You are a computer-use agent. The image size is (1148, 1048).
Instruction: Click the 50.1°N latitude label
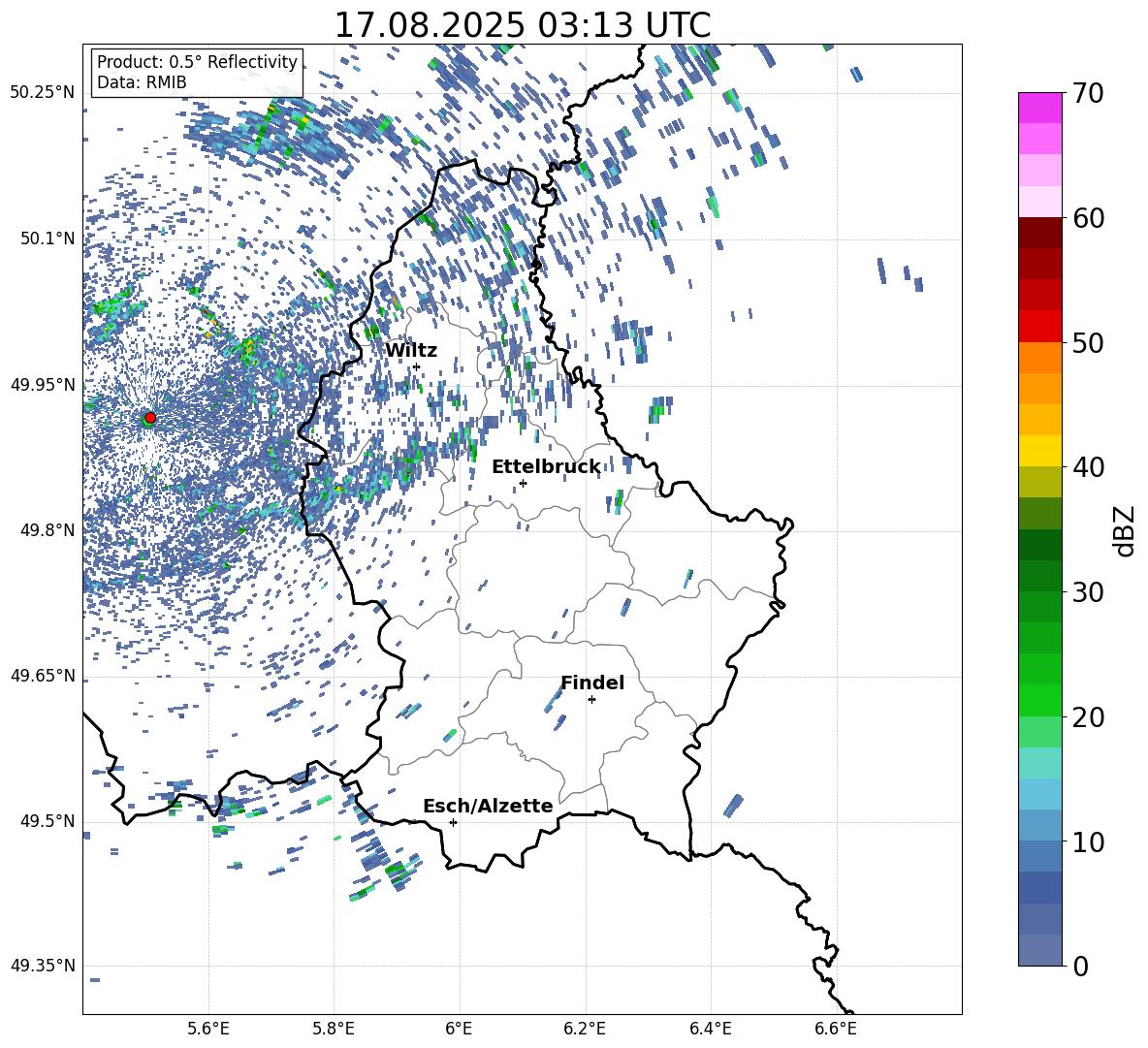pos(47,238)
